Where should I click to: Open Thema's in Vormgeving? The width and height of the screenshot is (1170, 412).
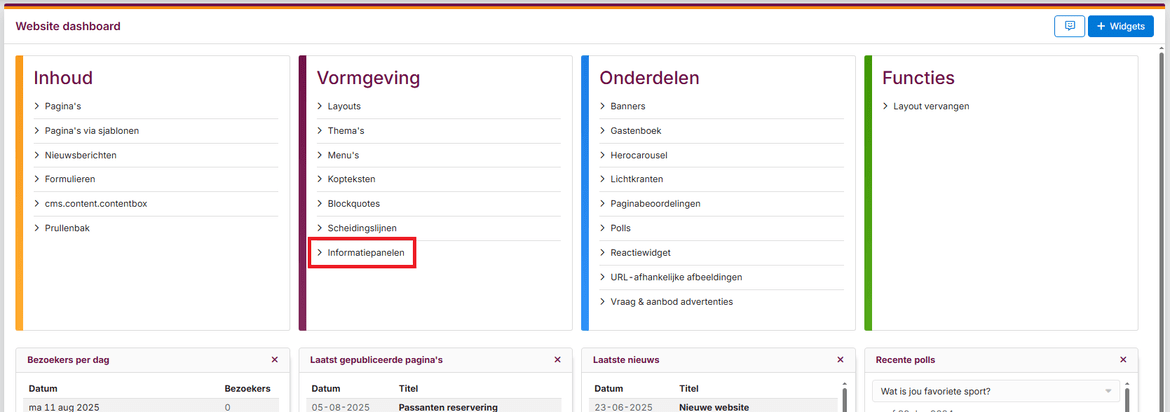346,131
